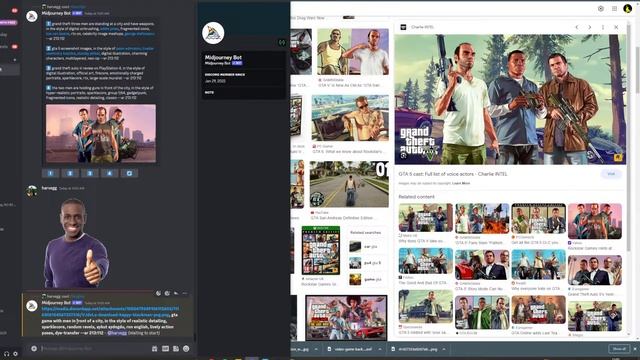Open the shirtless sunglasses man result thumbnail

[x=350, y=118]
